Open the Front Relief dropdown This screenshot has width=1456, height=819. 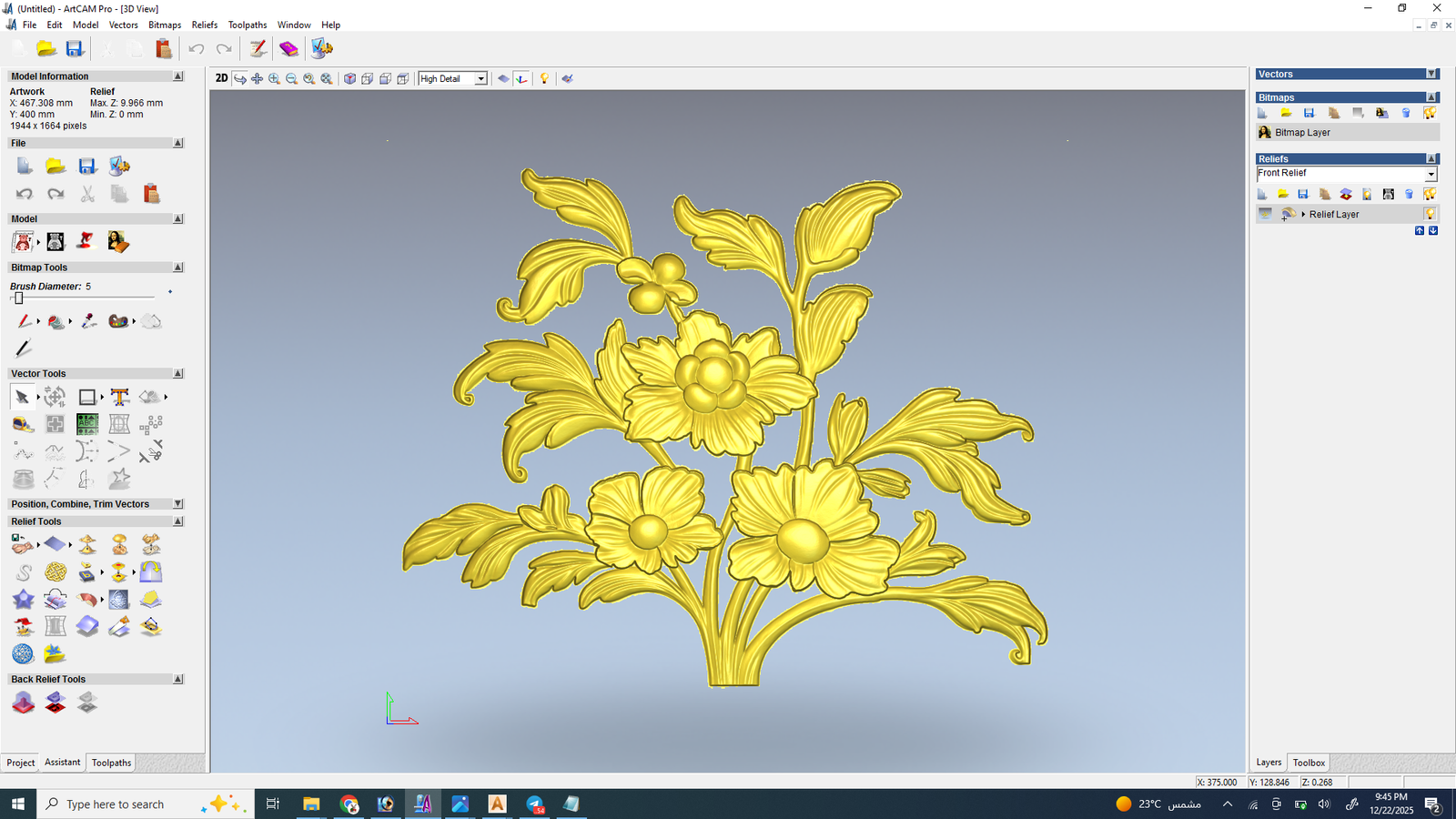point(1431,174)
